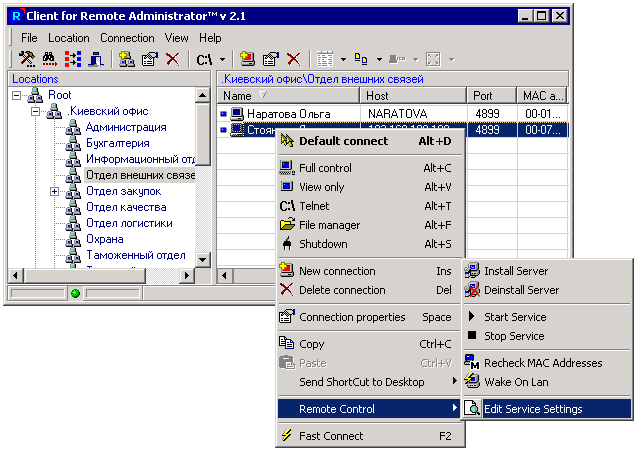Choose Full control from context menu
This screenshot has height=451, width=638.
click(370, 168)
